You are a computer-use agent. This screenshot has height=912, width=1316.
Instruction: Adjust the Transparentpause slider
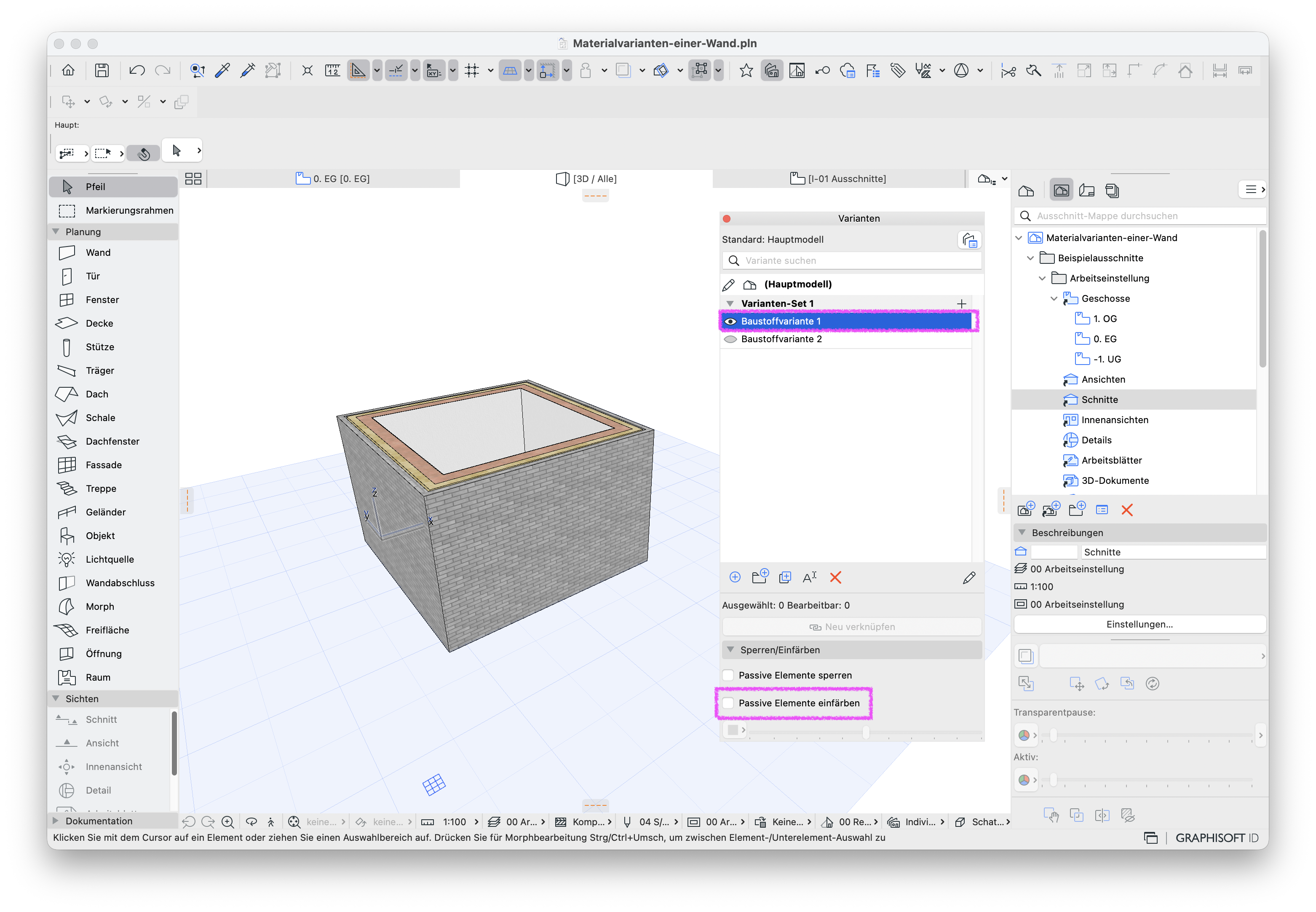1053,735
